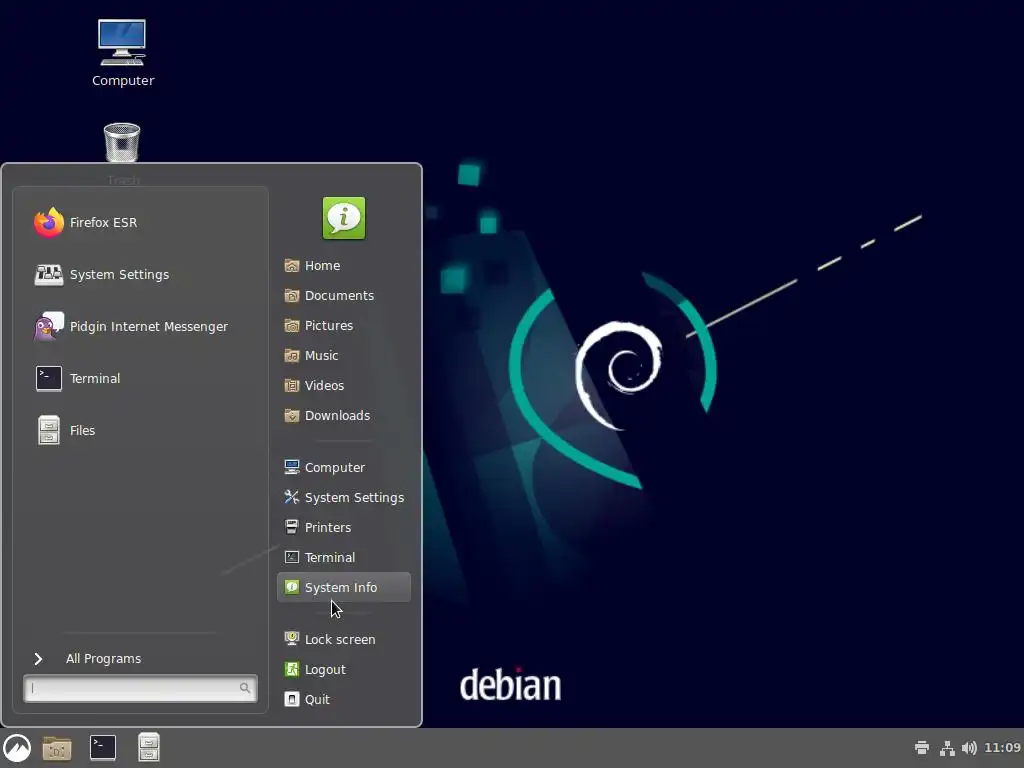This screenshot has width=1024, height=768.
Task: Select System Info menu entry
Action: [x=344, y=588]
